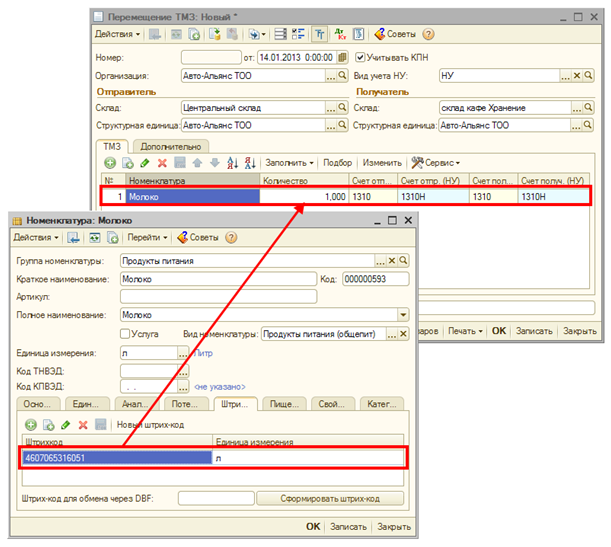Click green add row icon in ТМЗ table toolbar
Image resolution: width=611 pixels, height=547 pixels.
[110, 162]
